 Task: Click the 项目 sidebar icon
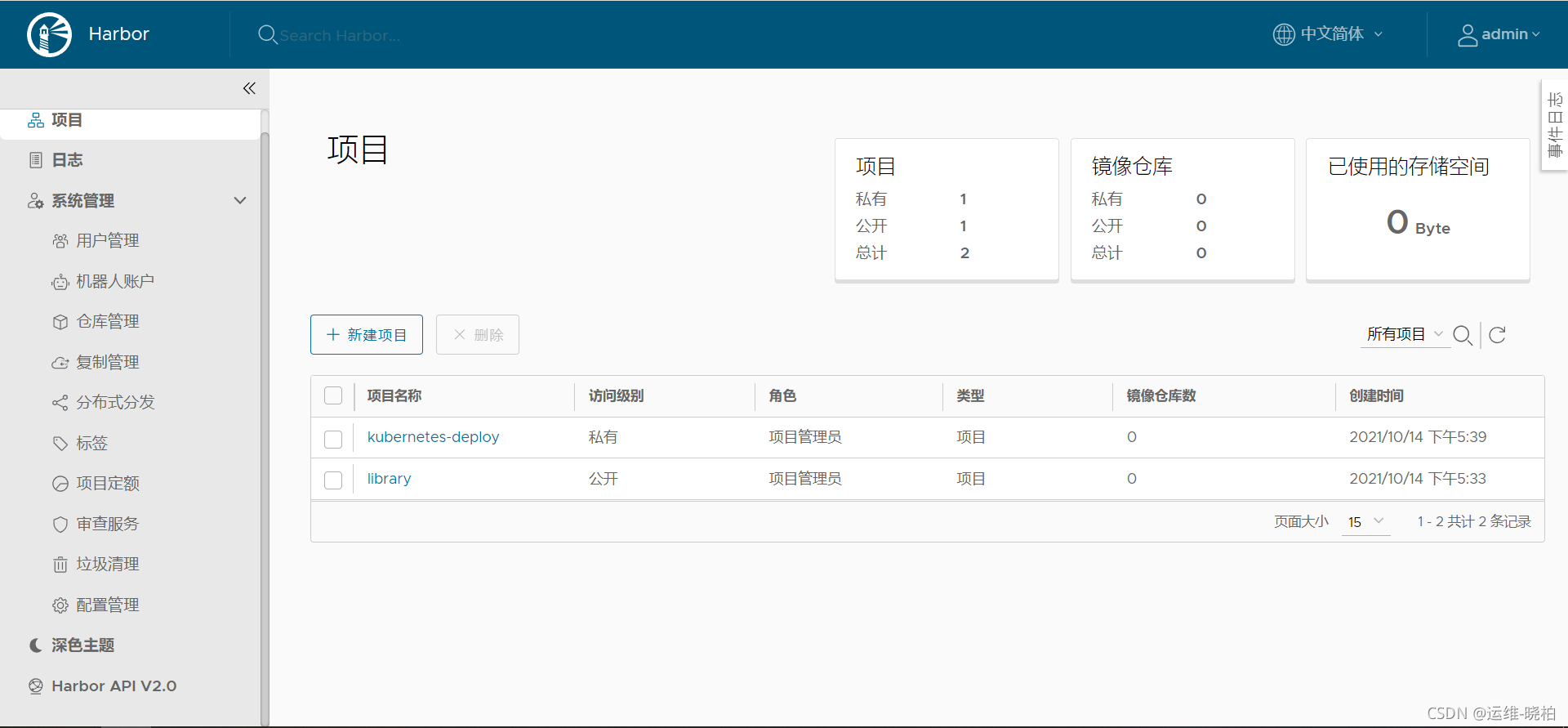tap(36, 120)
